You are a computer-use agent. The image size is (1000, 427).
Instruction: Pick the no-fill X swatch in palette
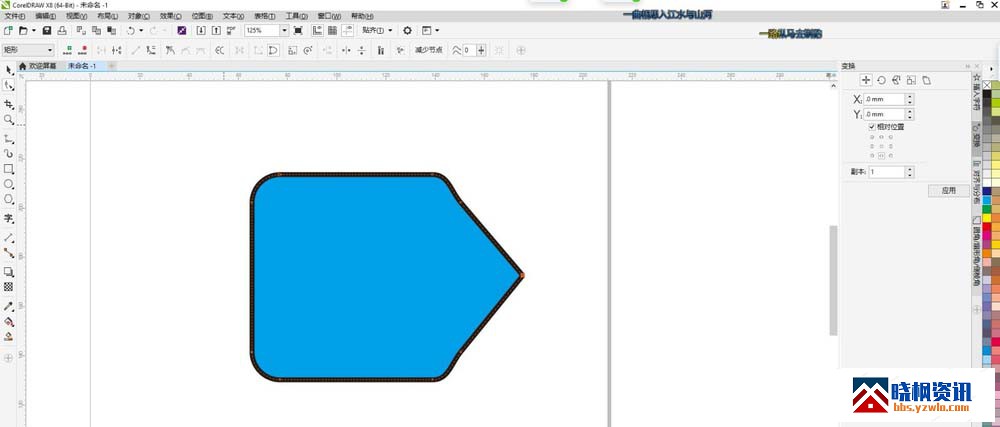click(x=987, y=85)
